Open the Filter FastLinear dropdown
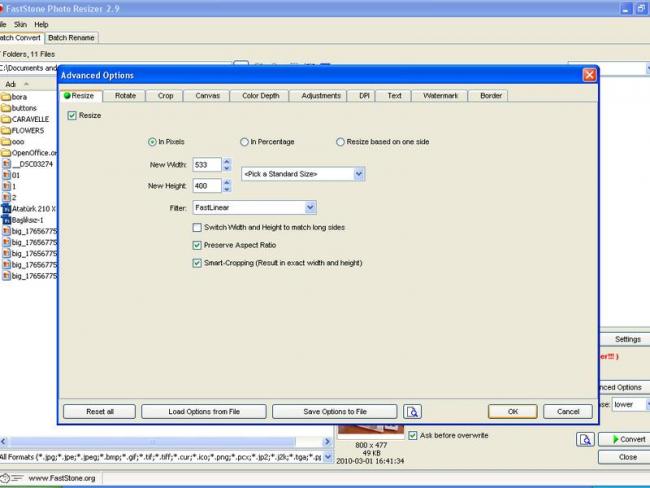 tap(310, 207)
